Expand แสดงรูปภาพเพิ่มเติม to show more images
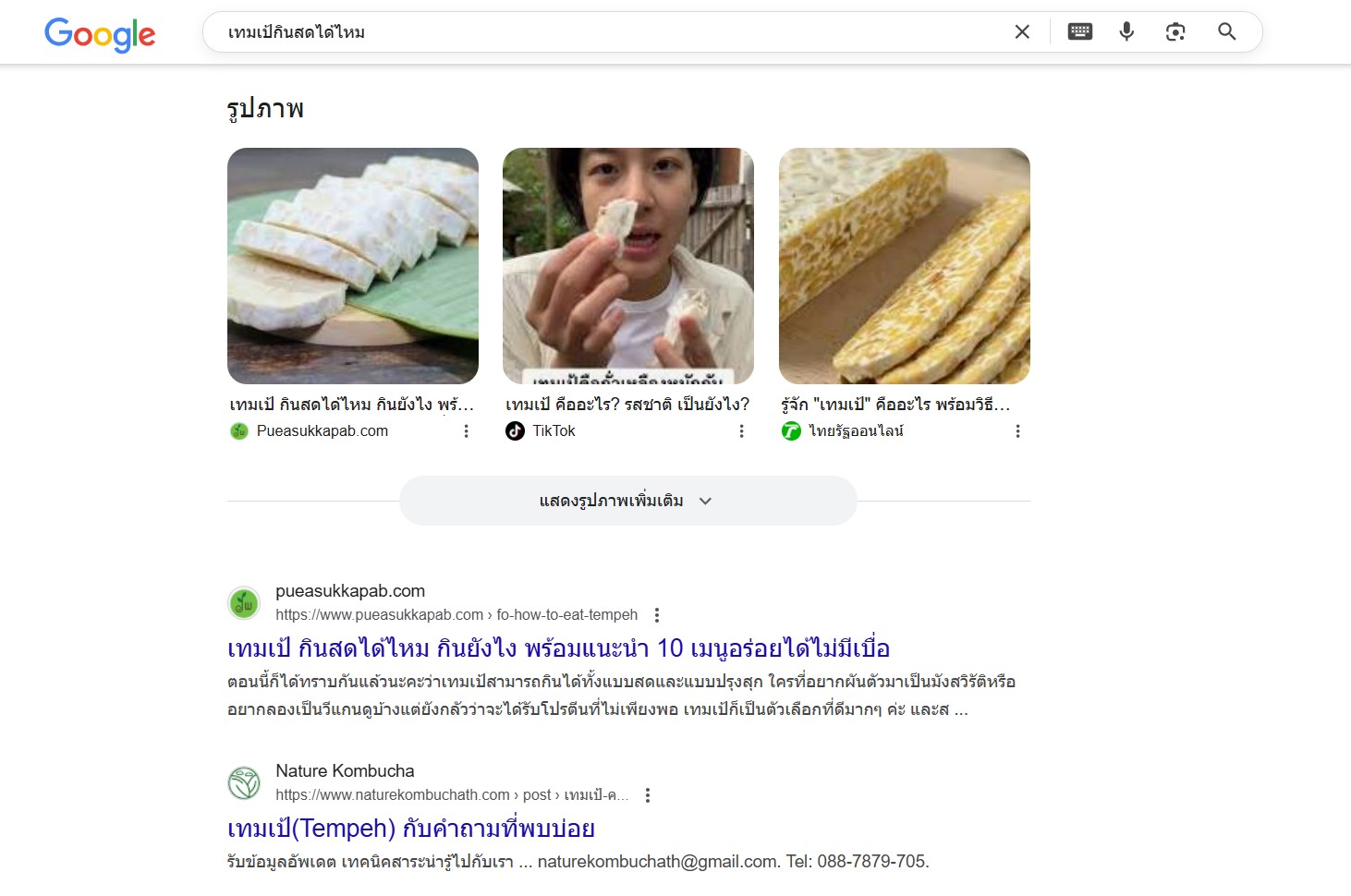Viewport: 1351px width, 896px height. (627, 501)
